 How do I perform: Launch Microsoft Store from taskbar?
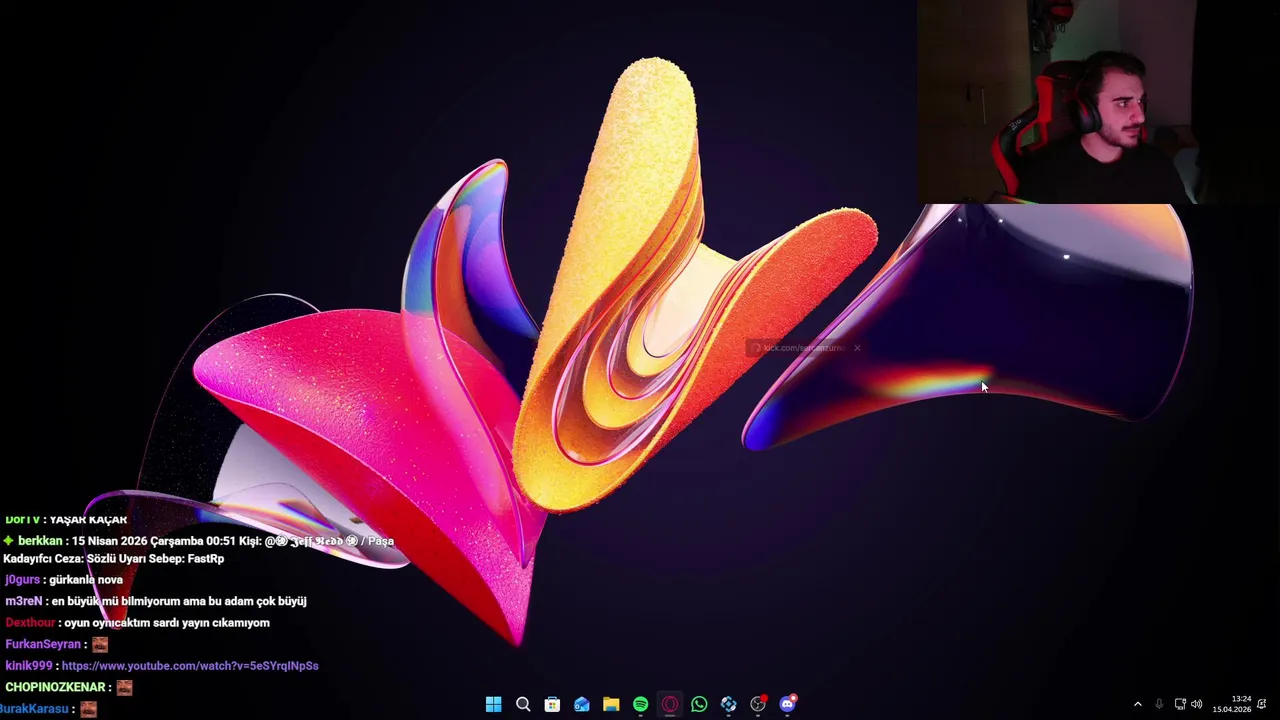tap(552, 704)
